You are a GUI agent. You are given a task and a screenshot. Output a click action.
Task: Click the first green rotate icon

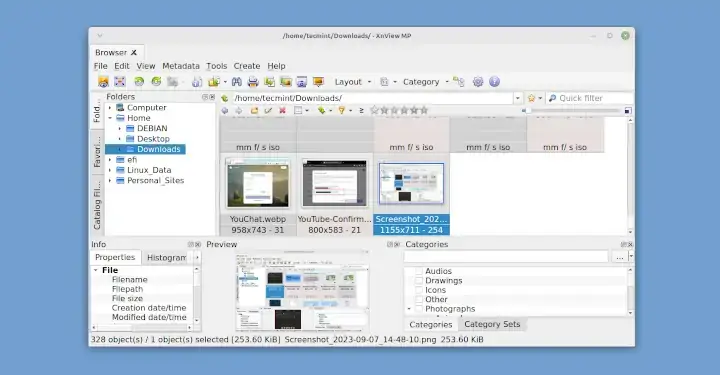(x=139, y=82)
